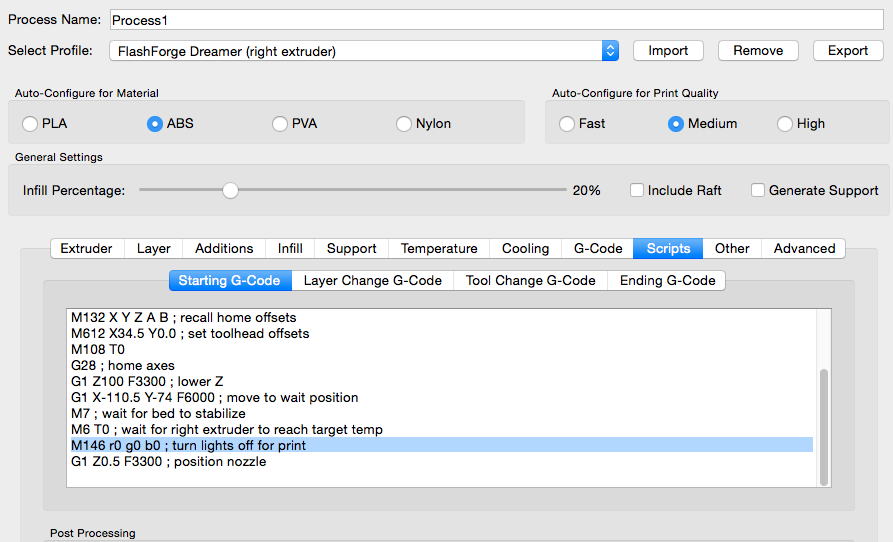Viewport: 893px width, 542px height.
Task: Click the Infill Percentage slider handle
Action: [230, 190]
